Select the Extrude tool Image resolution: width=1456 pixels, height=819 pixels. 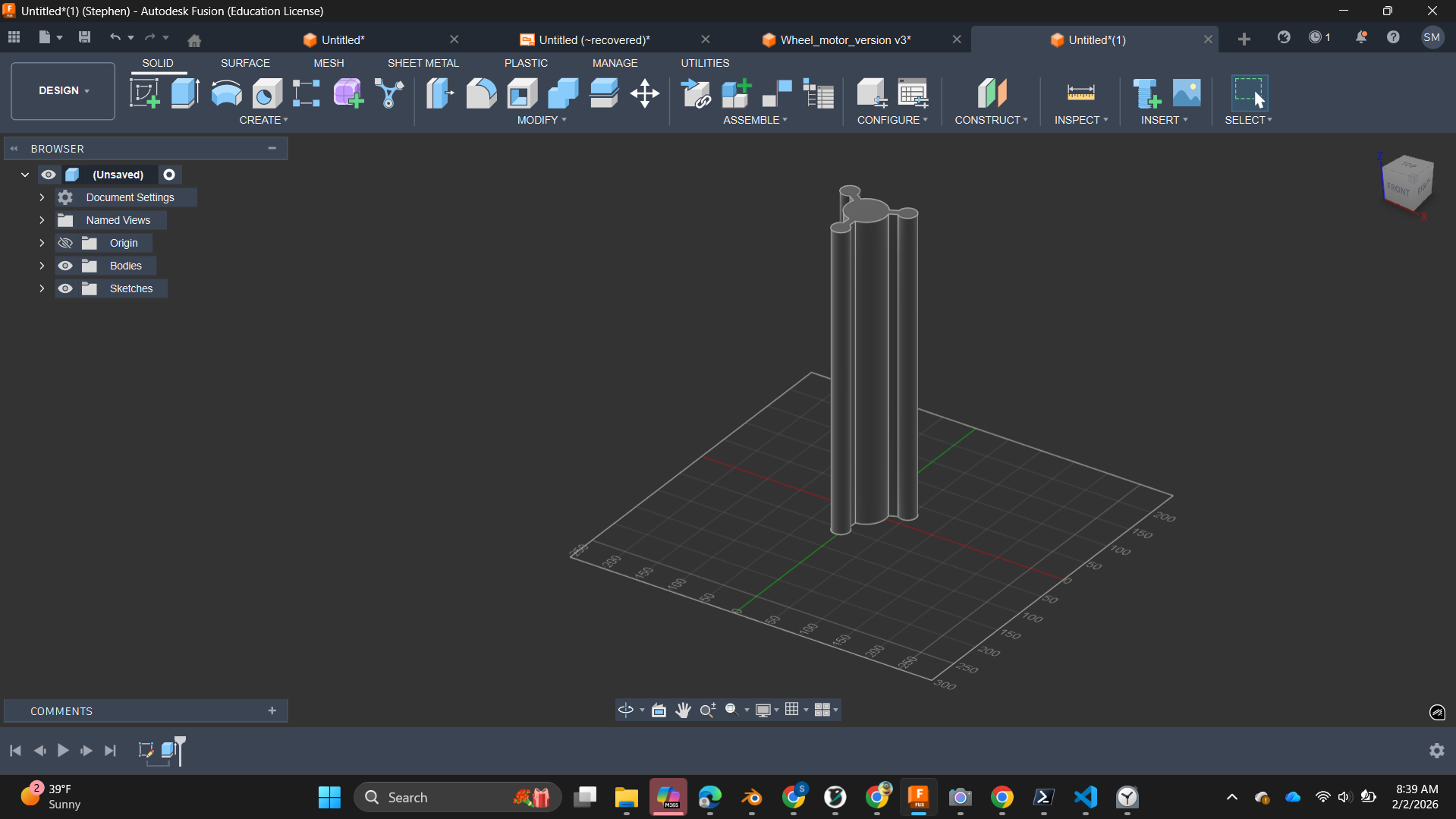[185, 93]
